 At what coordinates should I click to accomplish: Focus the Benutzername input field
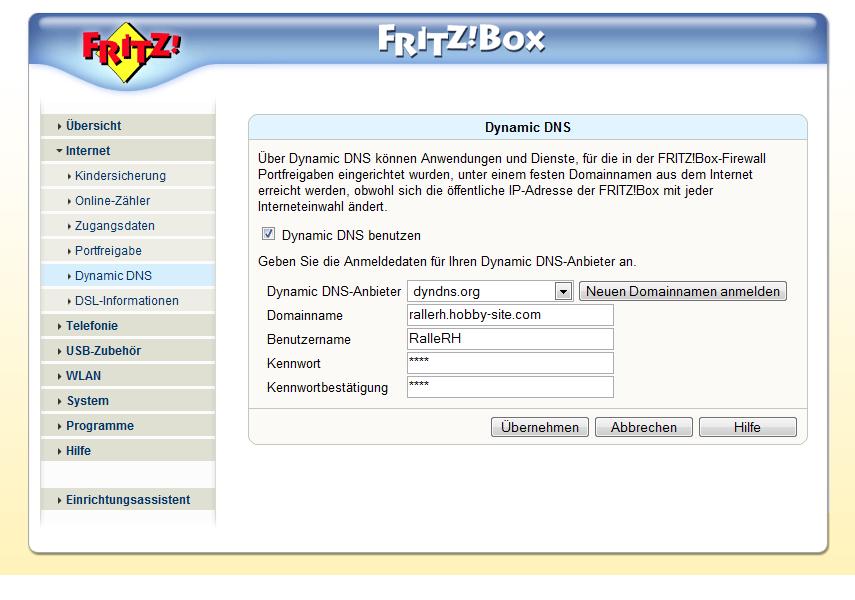coord(510,339)
